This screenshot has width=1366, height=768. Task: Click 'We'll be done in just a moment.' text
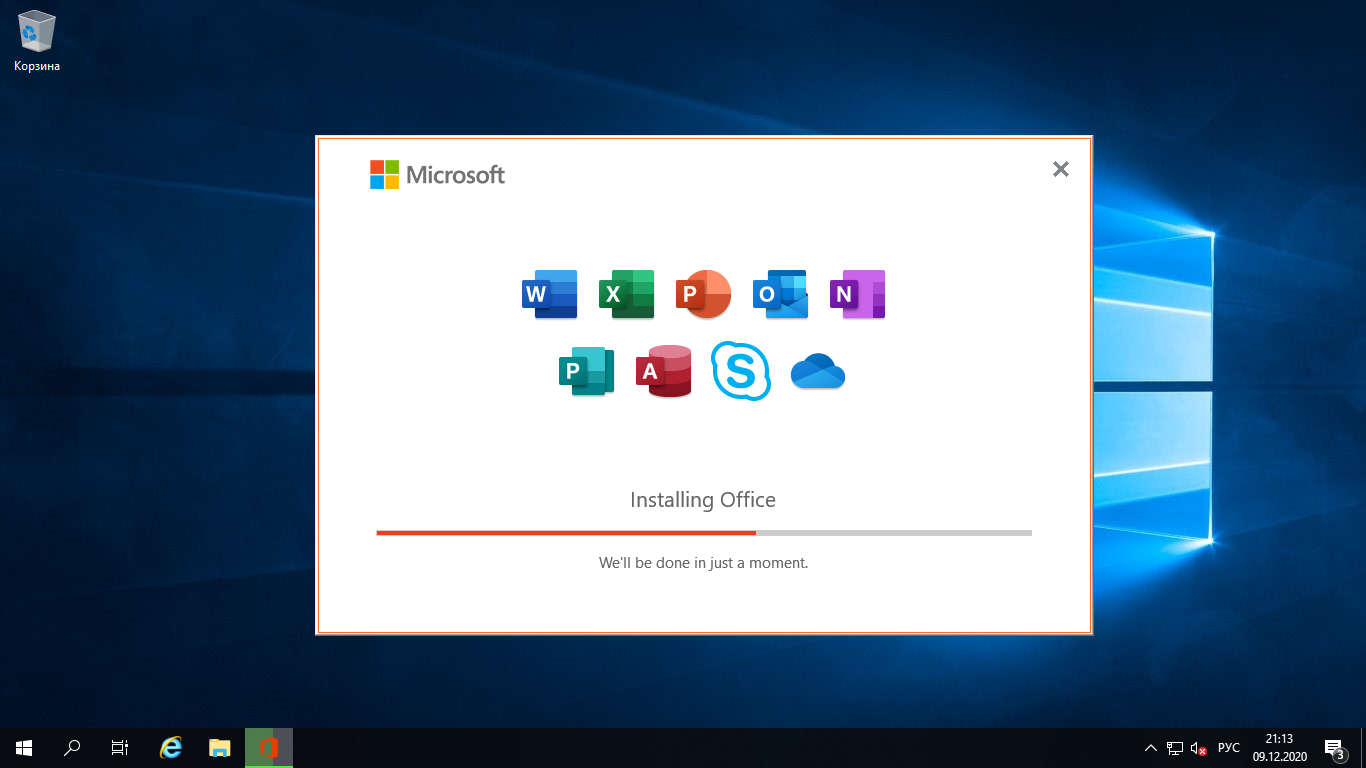pos(703,563)
